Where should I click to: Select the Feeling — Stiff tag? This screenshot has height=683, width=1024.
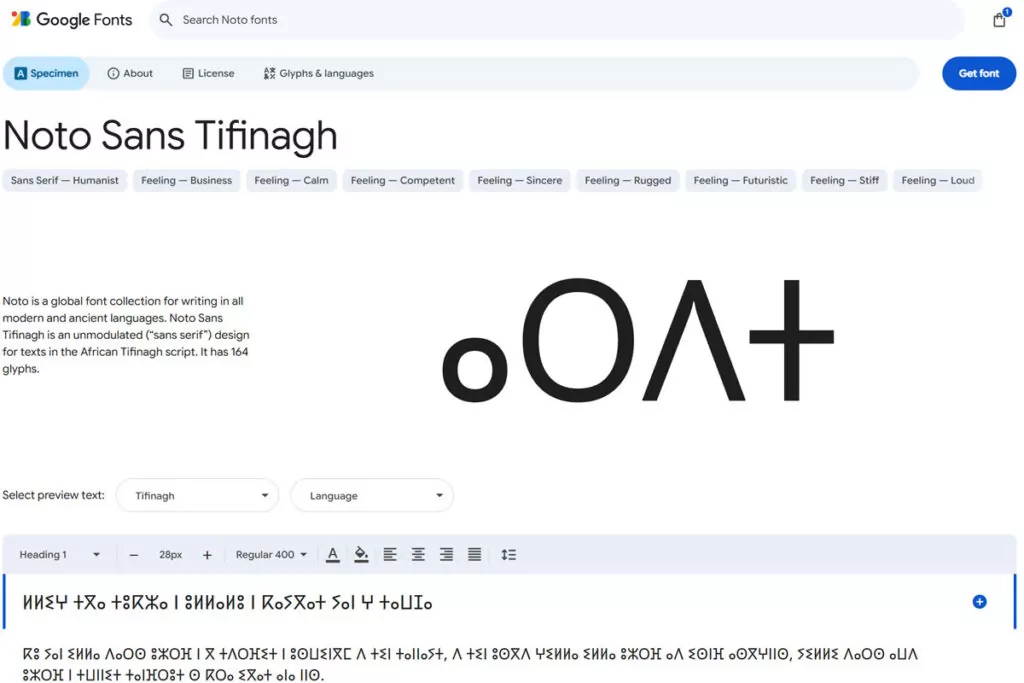844,180
